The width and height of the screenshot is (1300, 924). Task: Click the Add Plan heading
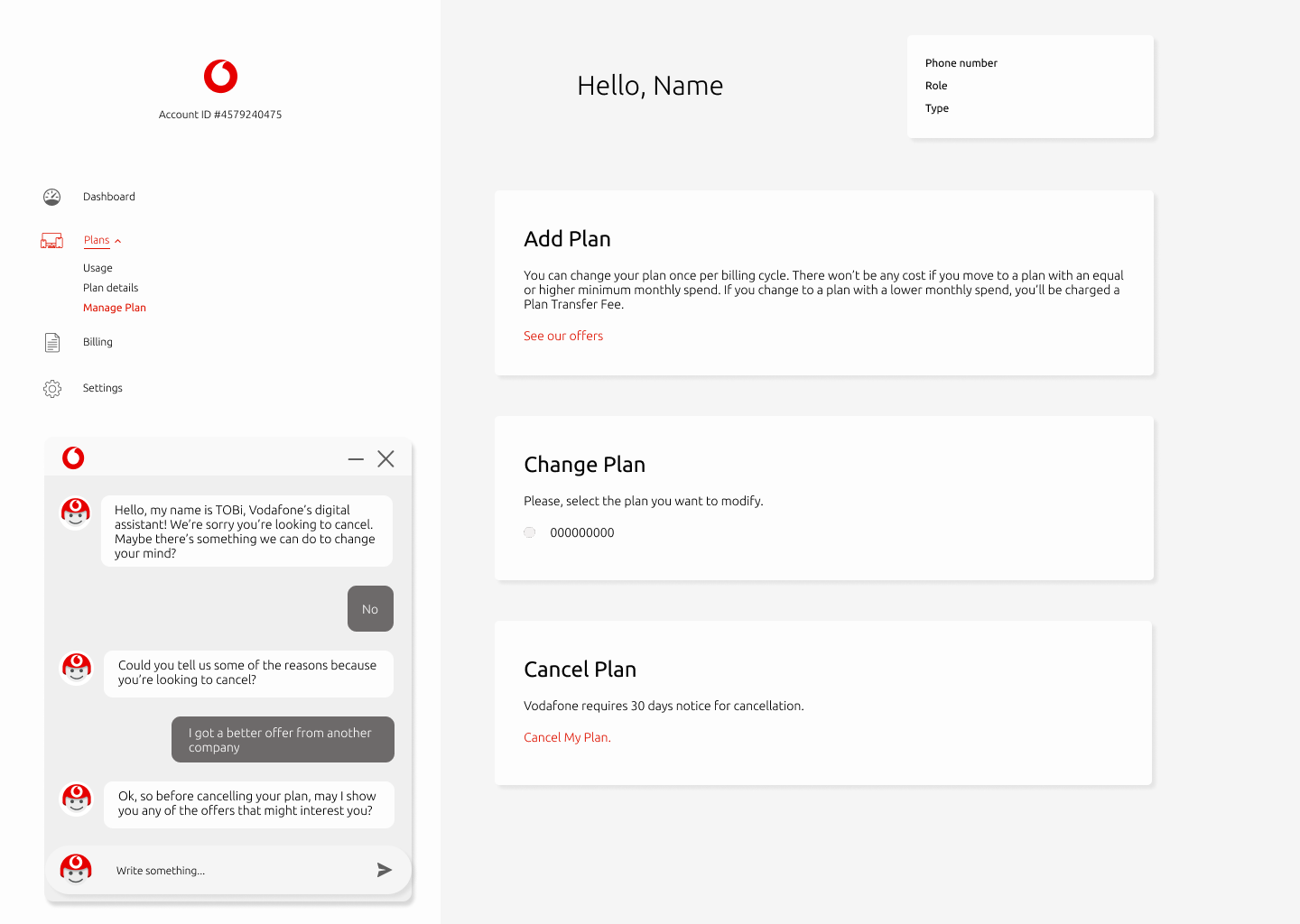point(567,239)
